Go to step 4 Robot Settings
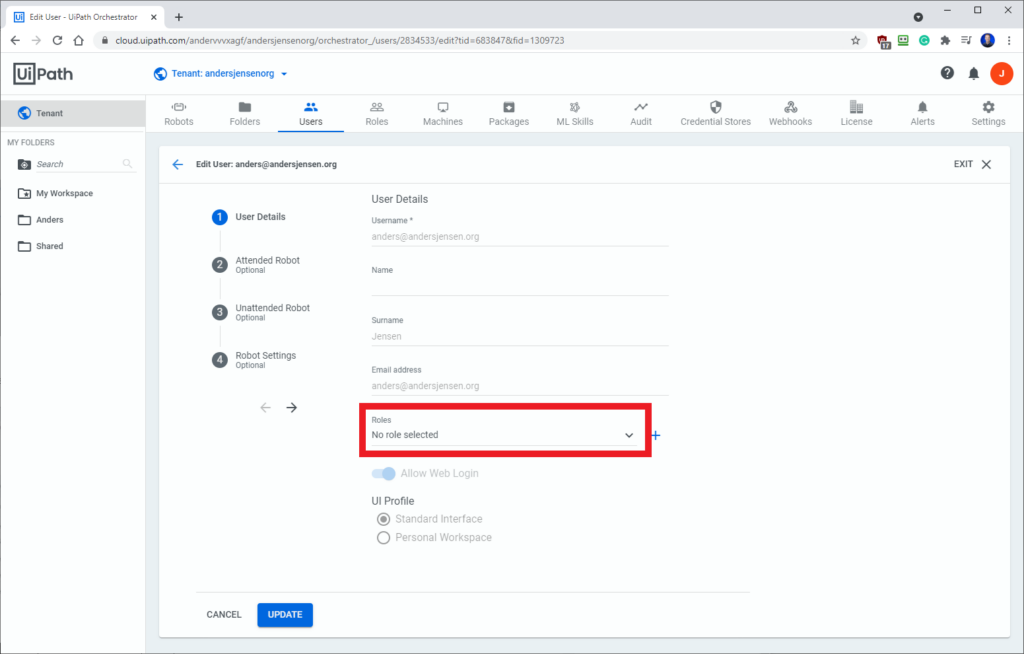Image resolution: width=1024 pixels, height=654 pixels. [x=253, y=360]
